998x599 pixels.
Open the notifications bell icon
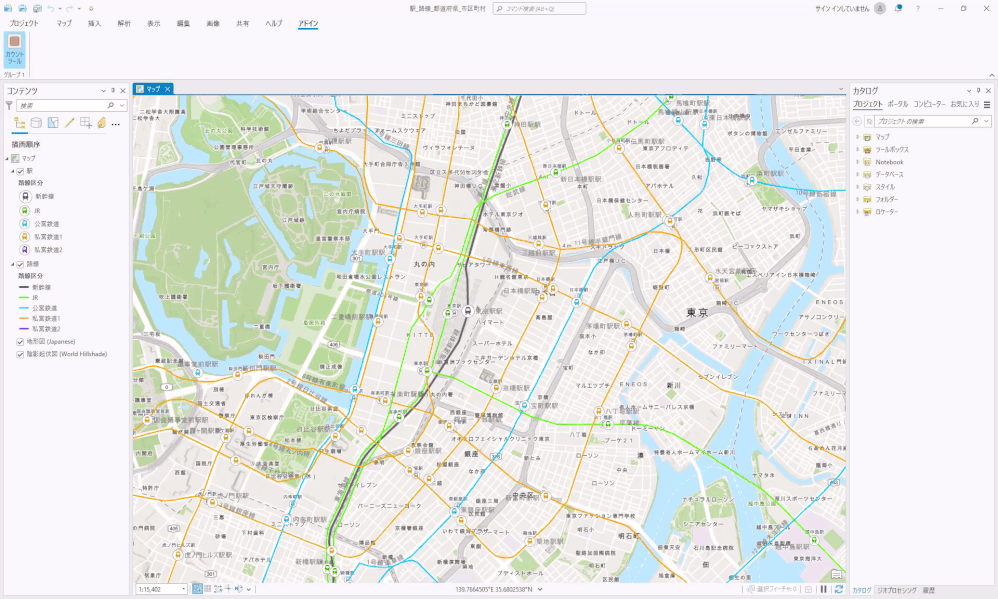coord(898,8)
